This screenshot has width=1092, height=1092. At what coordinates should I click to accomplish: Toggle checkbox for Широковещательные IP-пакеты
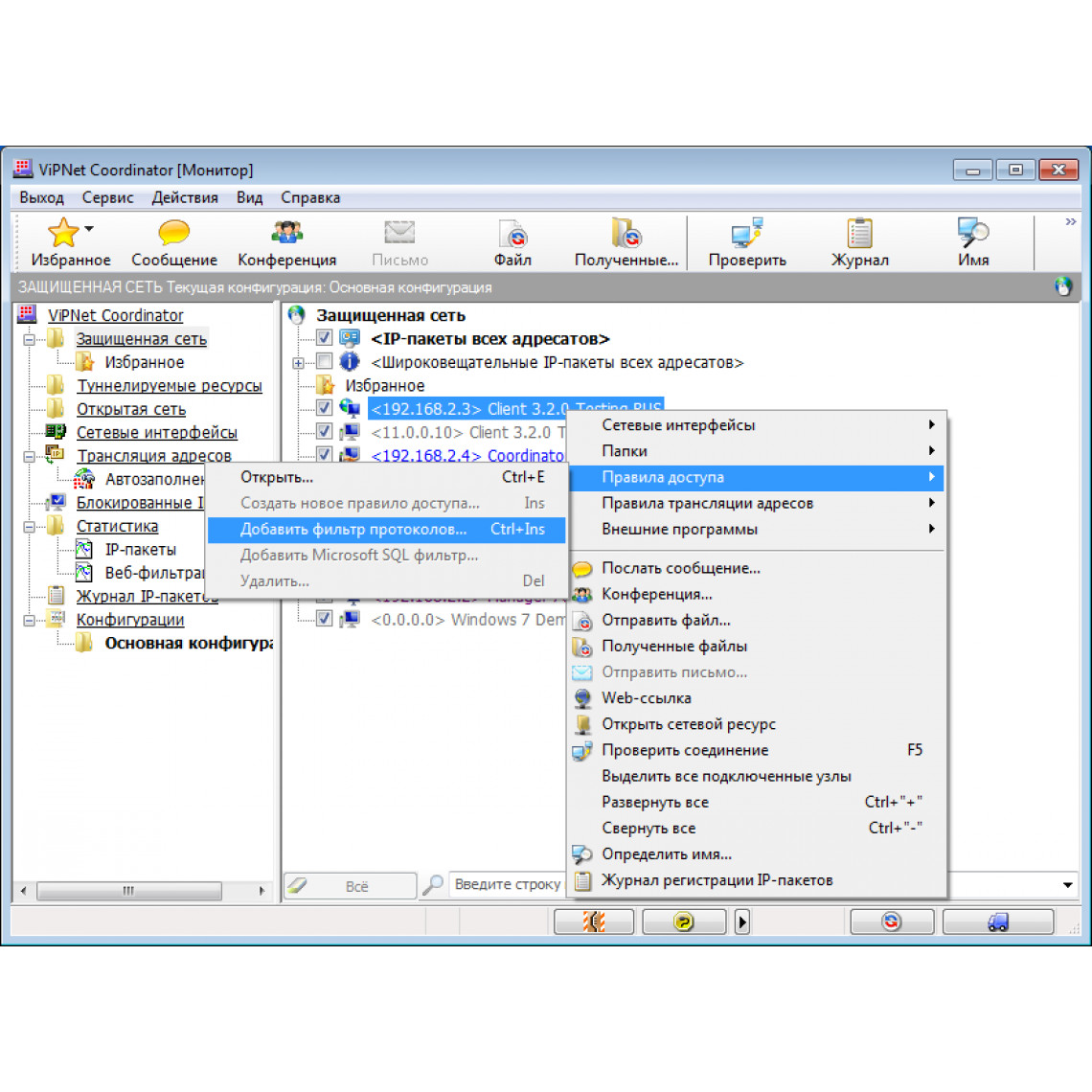click(x=324, y=361)
